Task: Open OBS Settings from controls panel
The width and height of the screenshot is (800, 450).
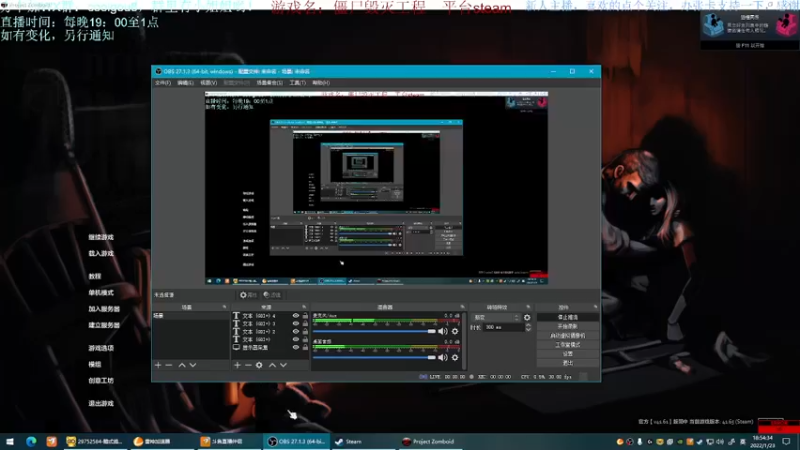Action: click(x=567, y=354)
